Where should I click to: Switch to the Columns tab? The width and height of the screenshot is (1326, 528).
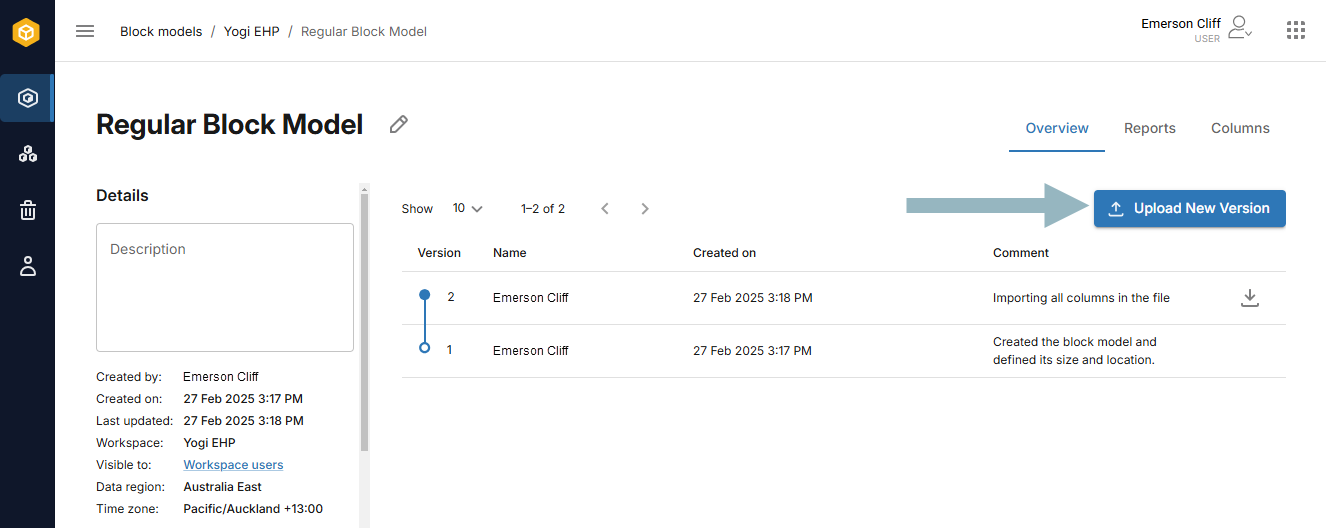click(1240, 128)
